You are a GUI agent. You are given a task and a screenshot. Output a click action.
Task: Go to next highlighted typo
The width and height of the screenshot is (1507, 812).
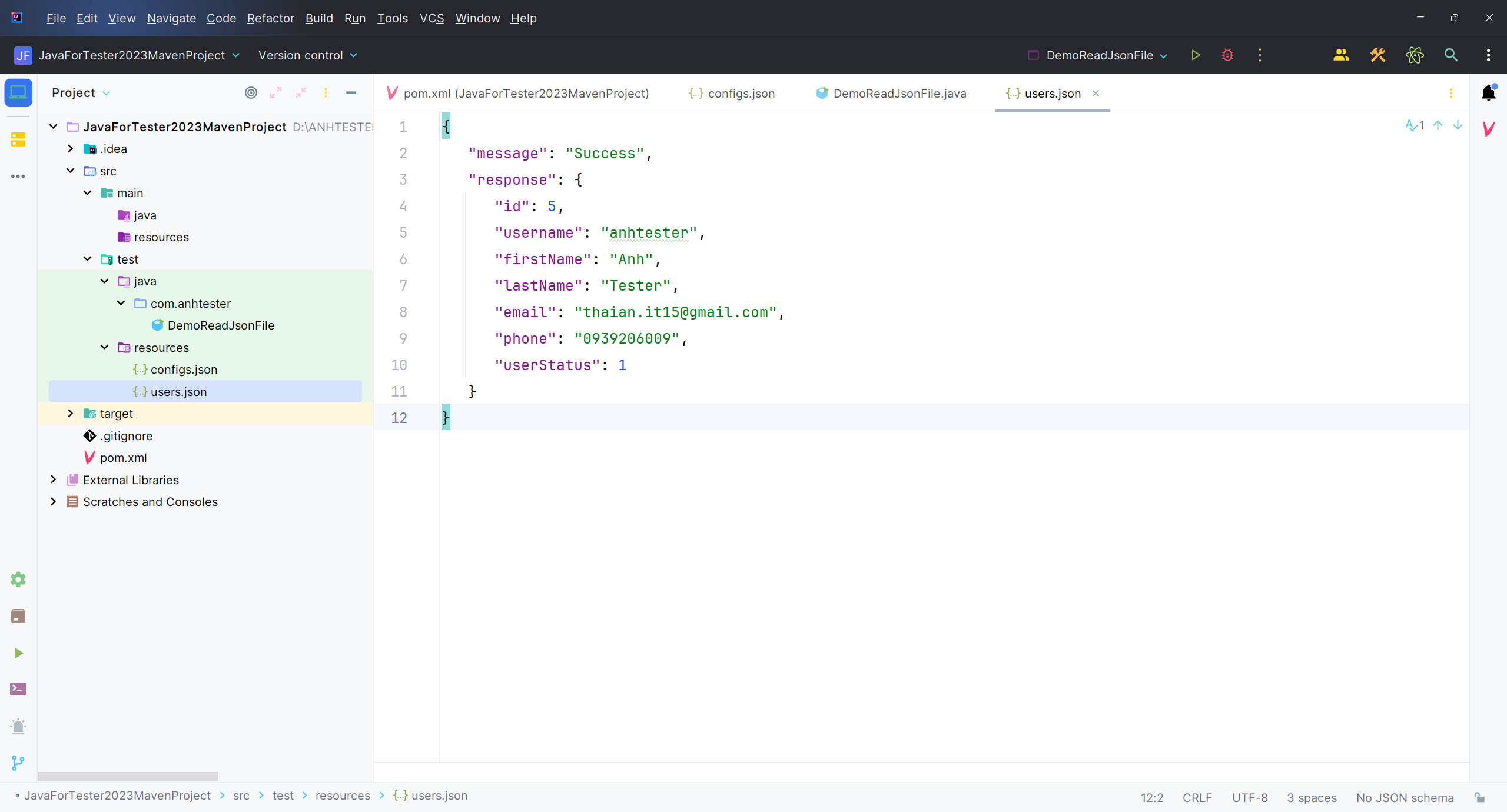(x=1458, y=125)
